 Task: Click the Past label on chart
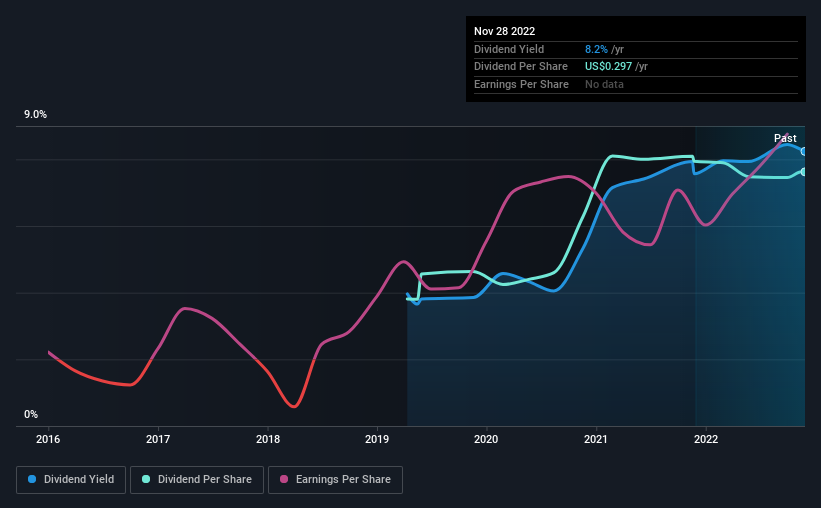(x=785, y=138)
